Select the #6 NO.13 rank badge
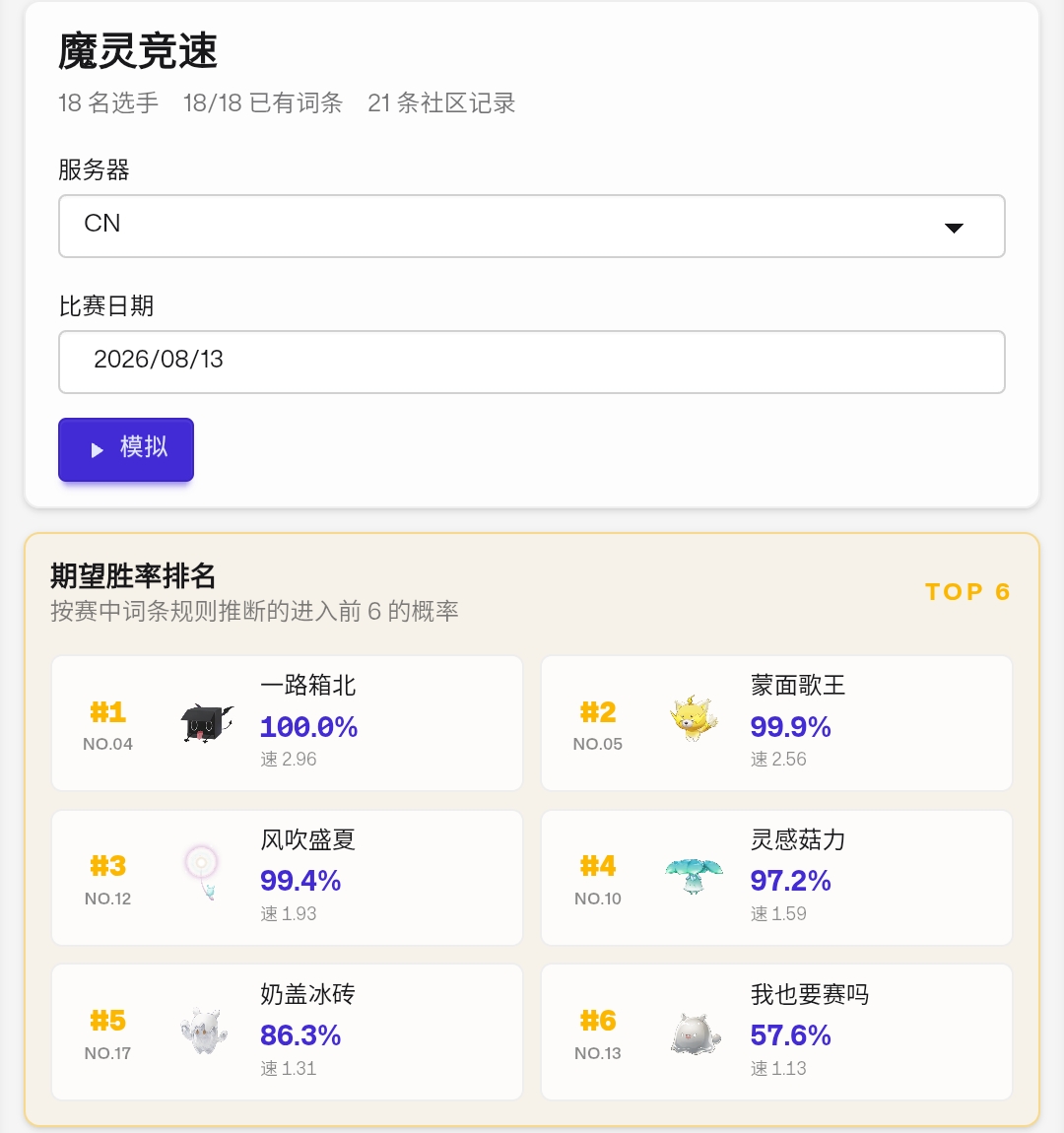Image resolution: width=1064 pixels, height=1133 pixels. (597, 1033)
